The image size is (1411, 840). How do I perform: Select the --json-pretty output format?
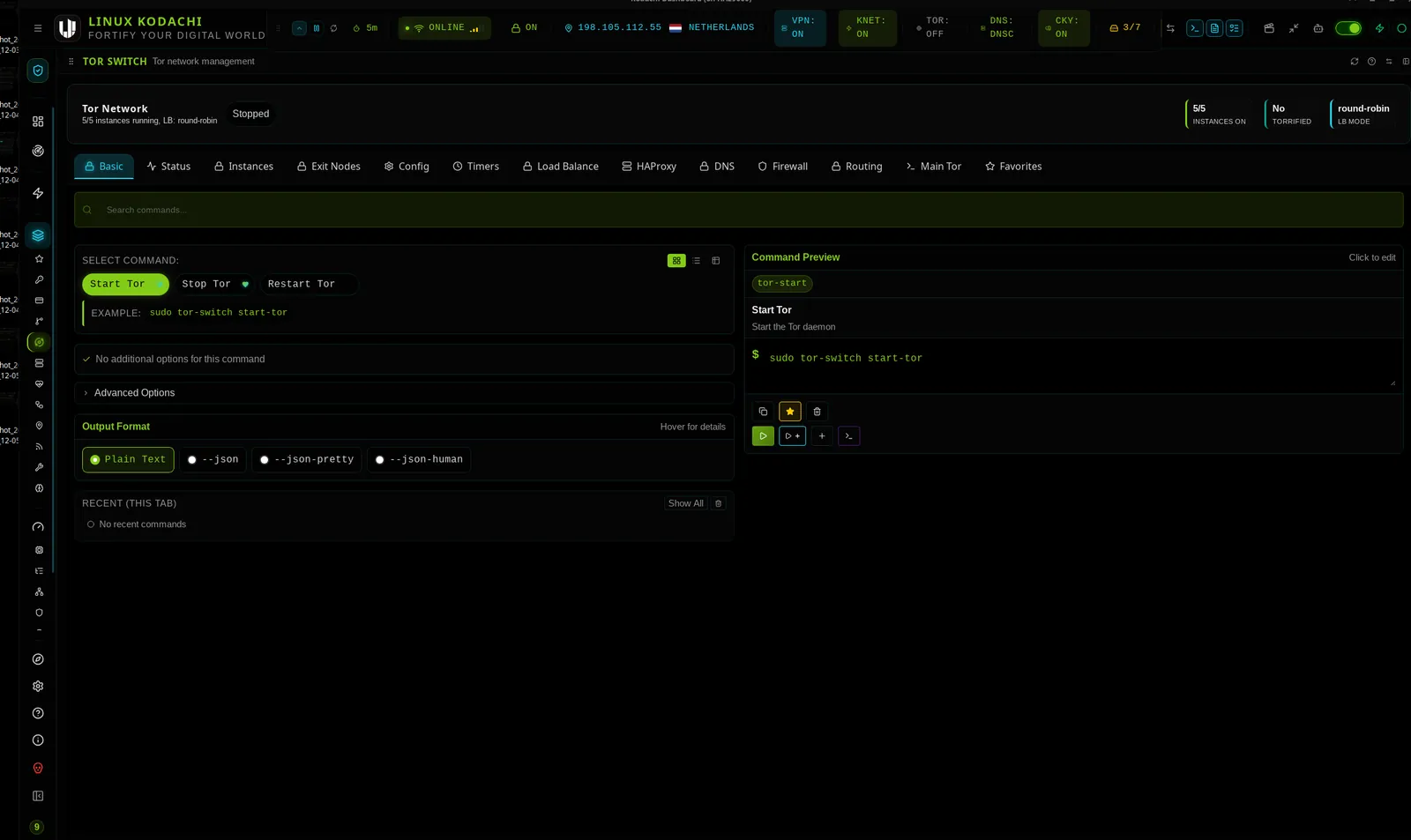(307, 460)
